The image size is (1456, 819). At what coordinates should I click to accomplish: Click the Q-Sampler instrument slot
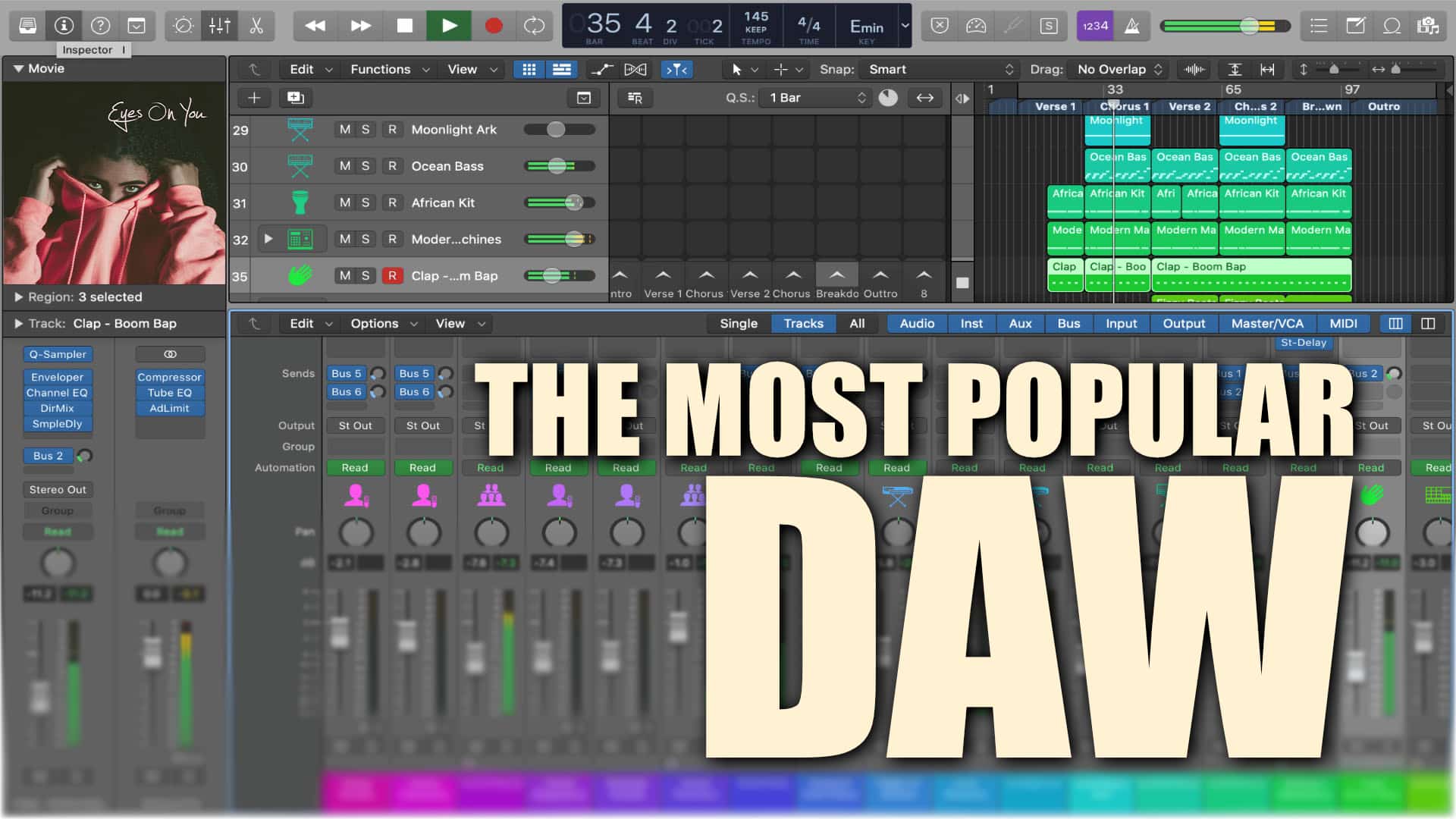click(58, 354)
